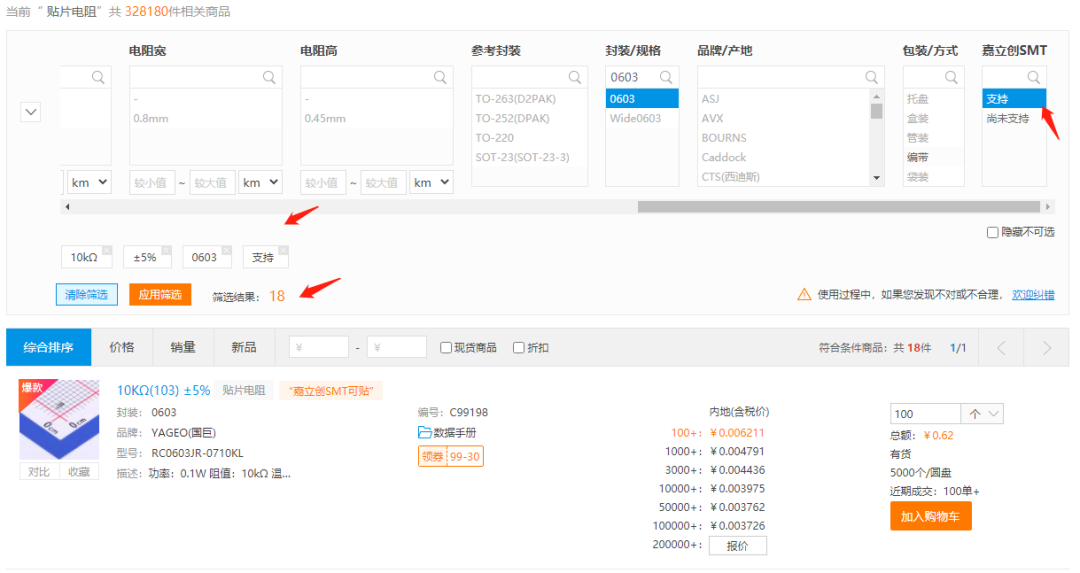Viewport: 1080px width, 573px height.
Task: Select the 销量 sort tab
Action: (182, 347)
